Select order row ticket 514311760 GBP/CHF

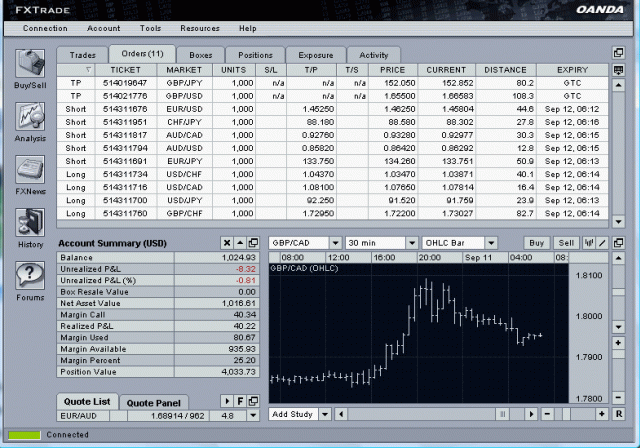[332, 213]
